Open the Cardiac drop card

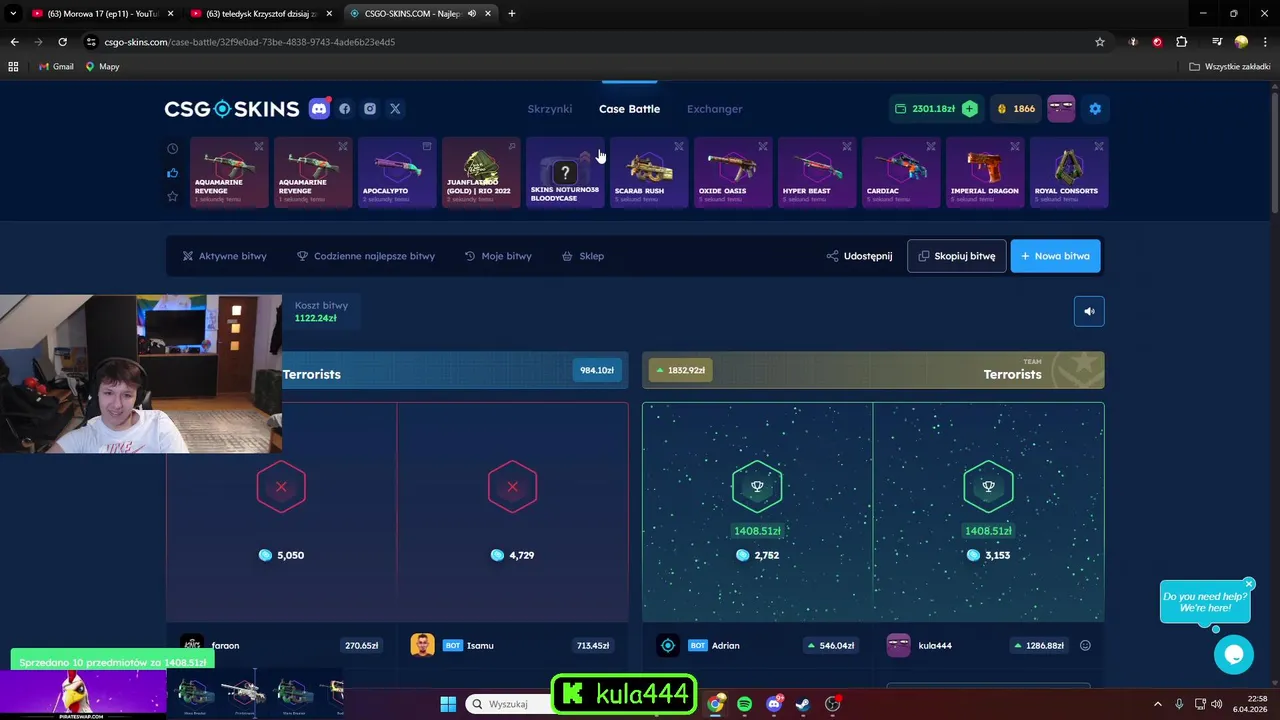pos(901,173)
